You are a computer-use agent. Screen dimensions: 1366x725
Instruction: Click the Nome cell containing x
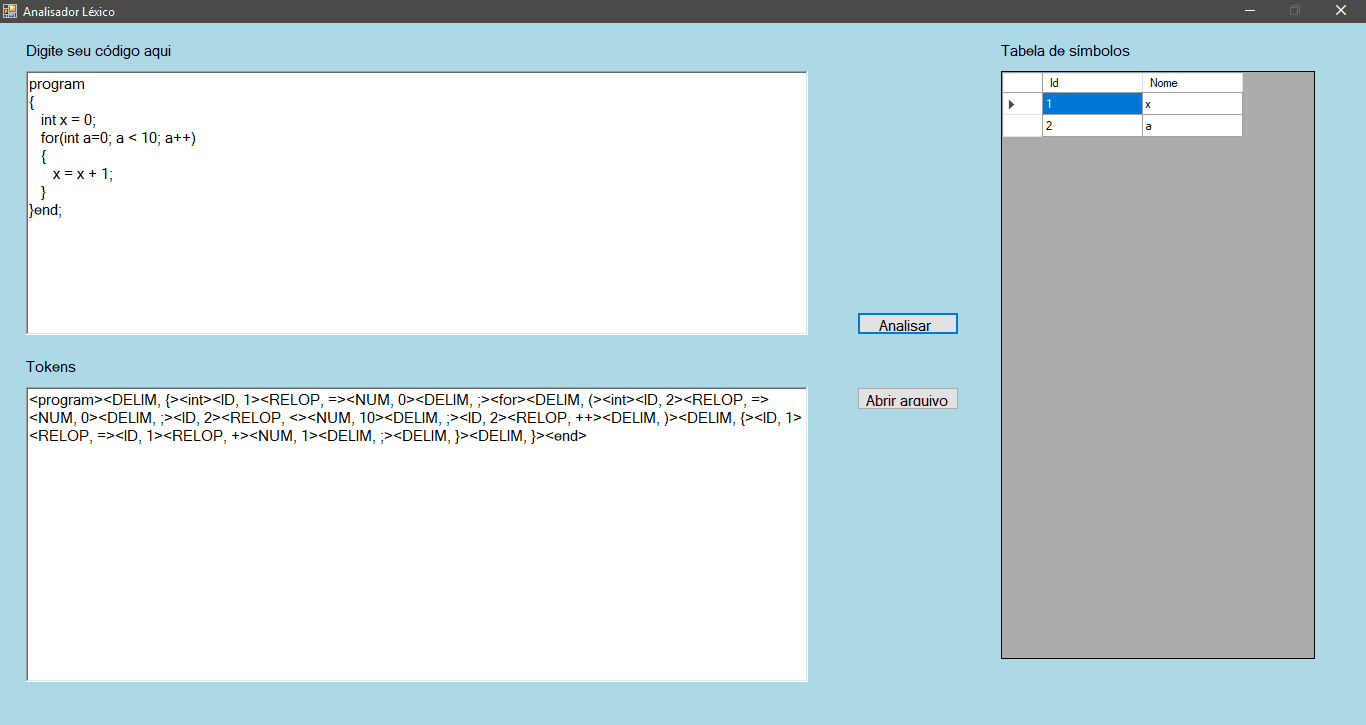tap(1192, 103)
